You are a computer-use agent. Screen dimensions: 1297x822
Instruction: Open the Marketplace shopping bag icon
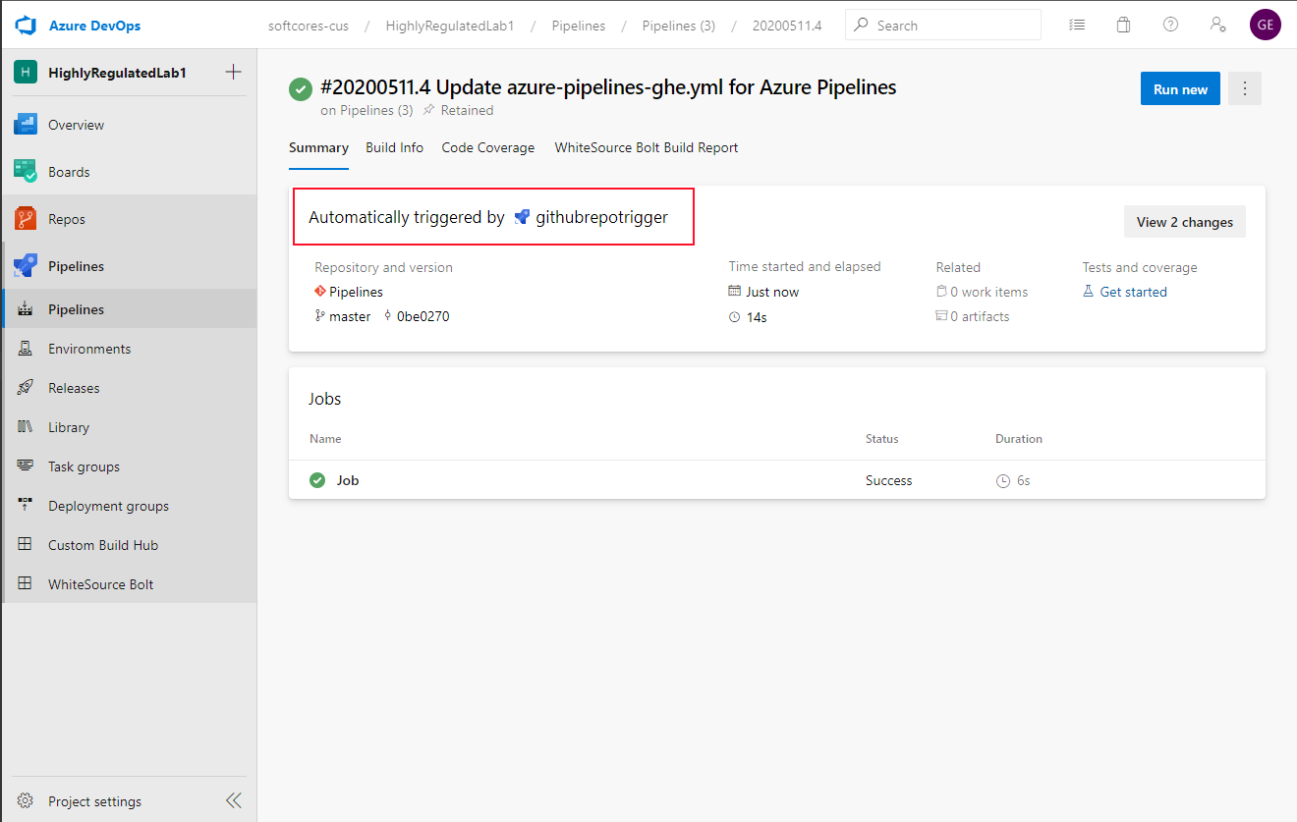tap(1124, 25)
